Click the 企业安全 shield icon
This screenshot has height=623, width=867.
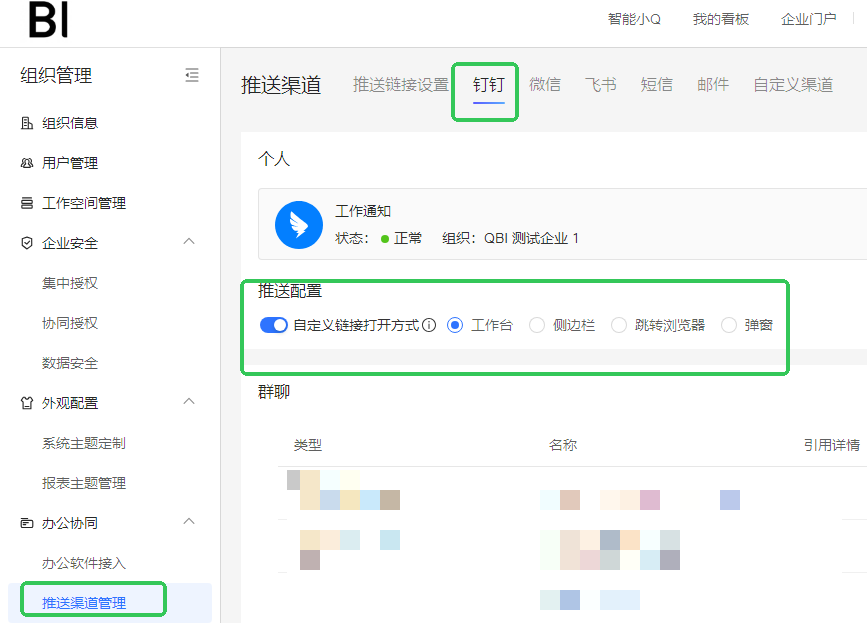(x=27, y=243)
